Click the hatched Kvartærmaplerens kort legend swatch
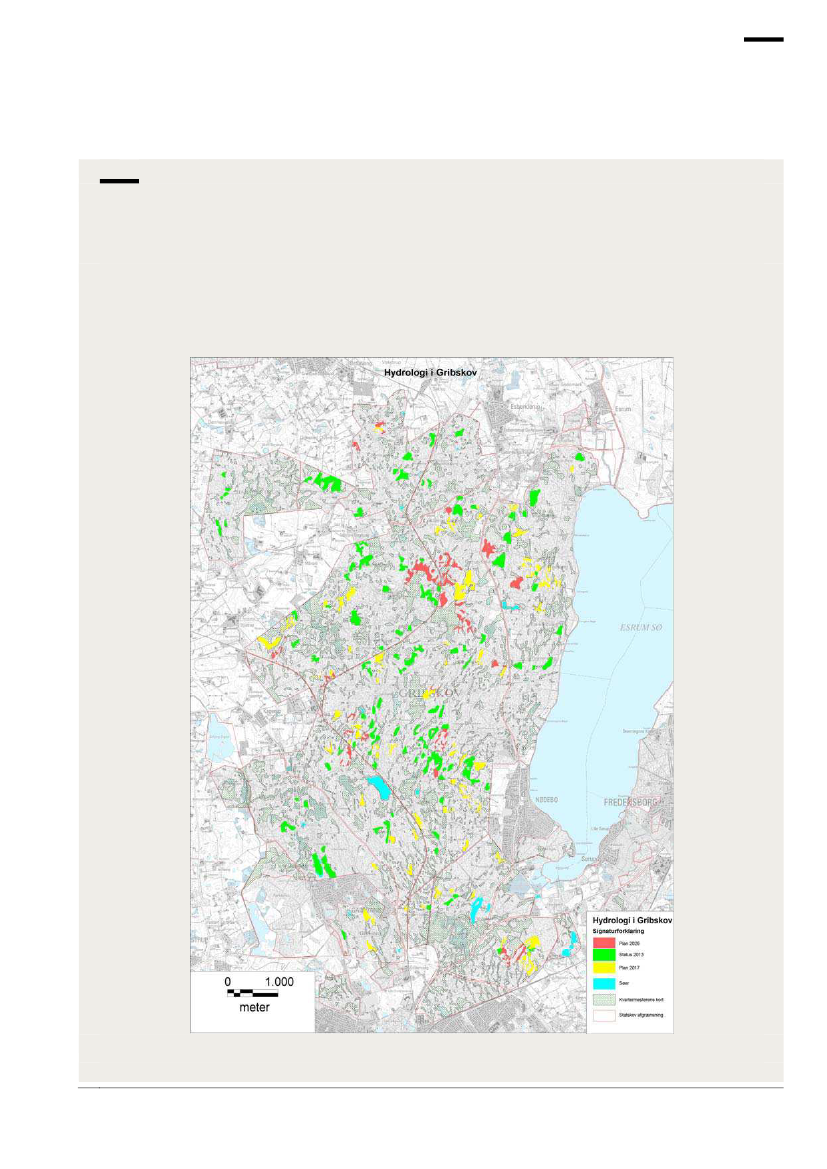The height and width of the screenshot is (1169, 827). point(603,999)
